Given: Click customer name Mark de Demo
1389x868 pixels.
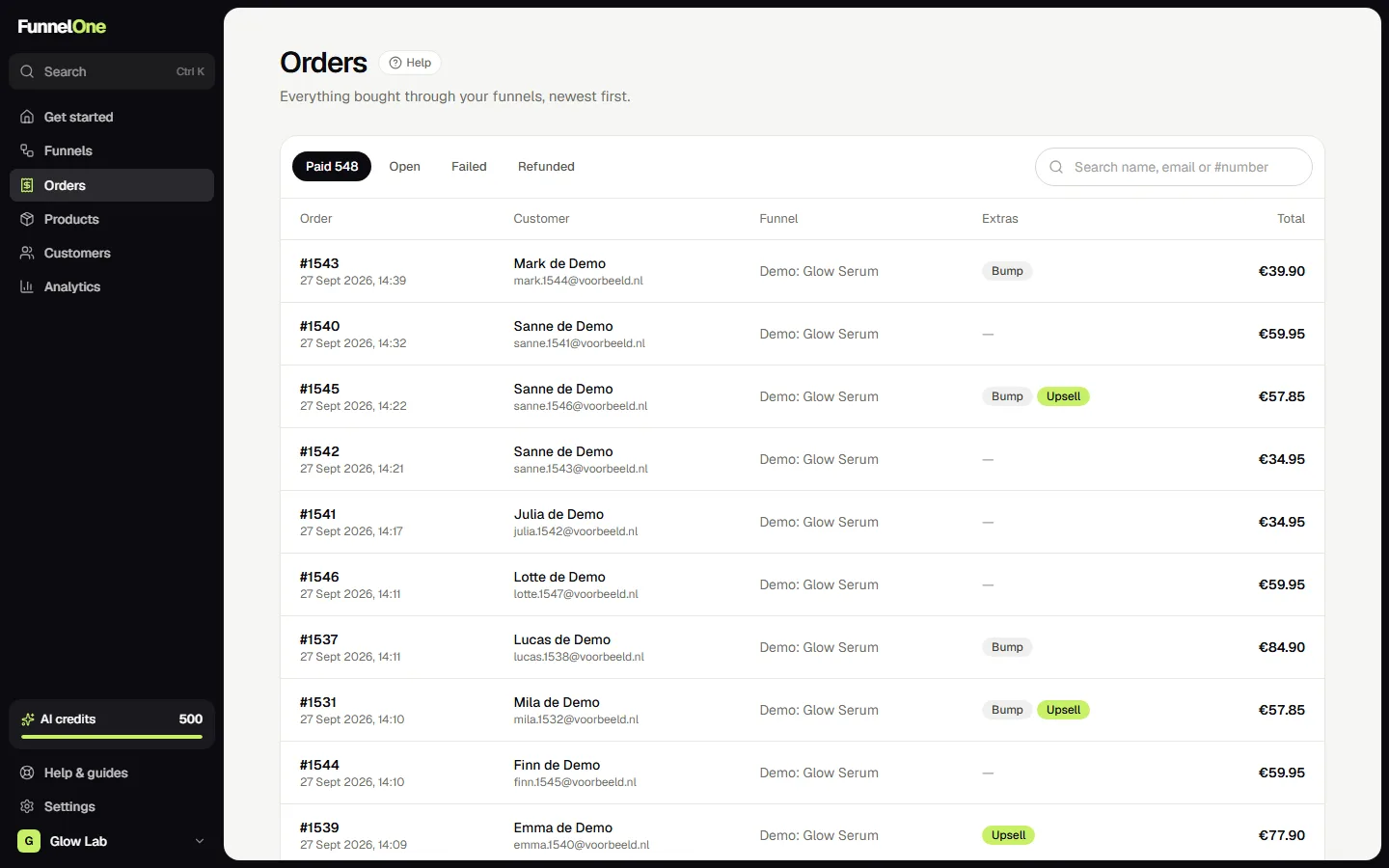Looking at the screenshot, I should click(559, 263).
